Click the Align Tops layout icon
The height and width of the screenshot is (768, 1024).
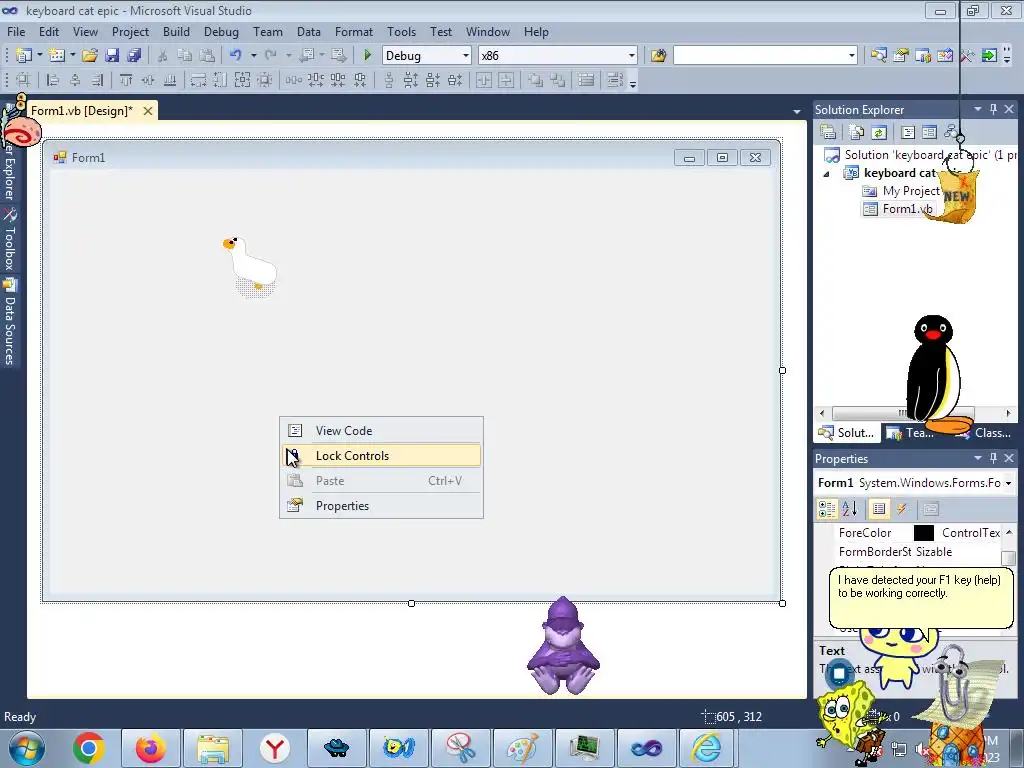click(125, 80)
